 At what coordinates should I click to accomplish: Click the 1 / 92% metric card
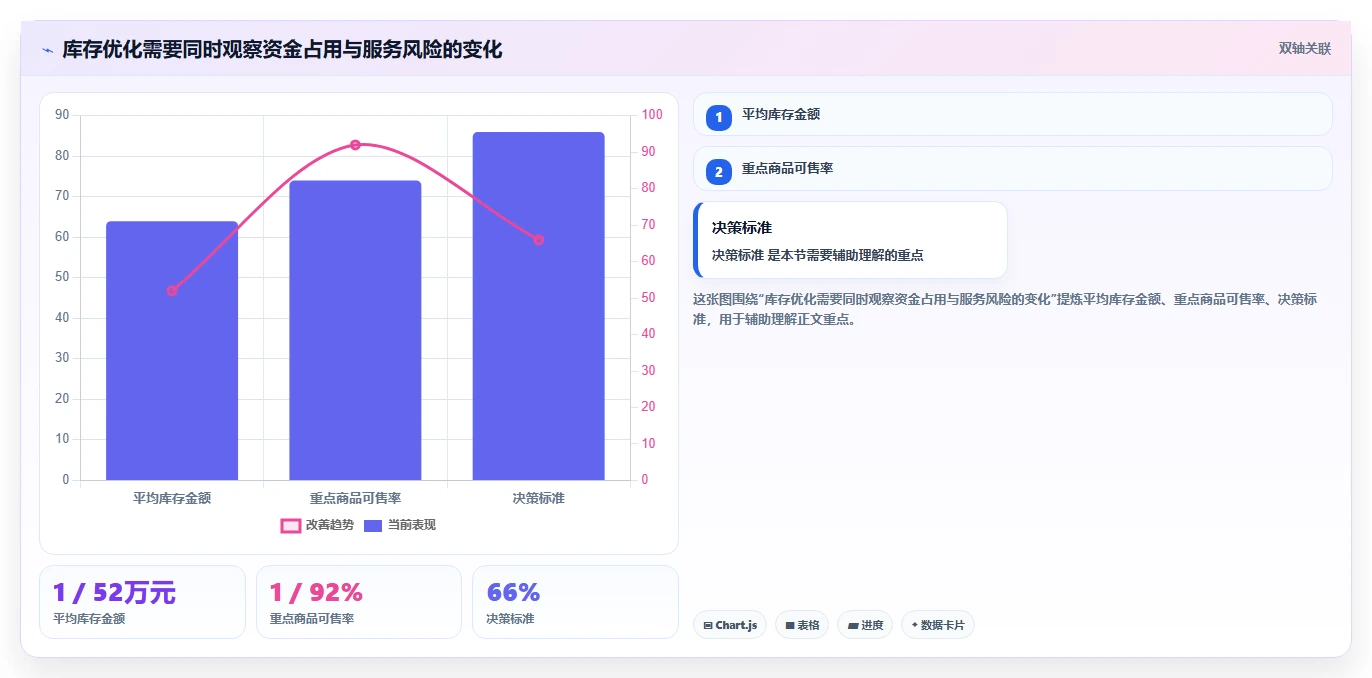pyautogui.click(x=359, y=602)
